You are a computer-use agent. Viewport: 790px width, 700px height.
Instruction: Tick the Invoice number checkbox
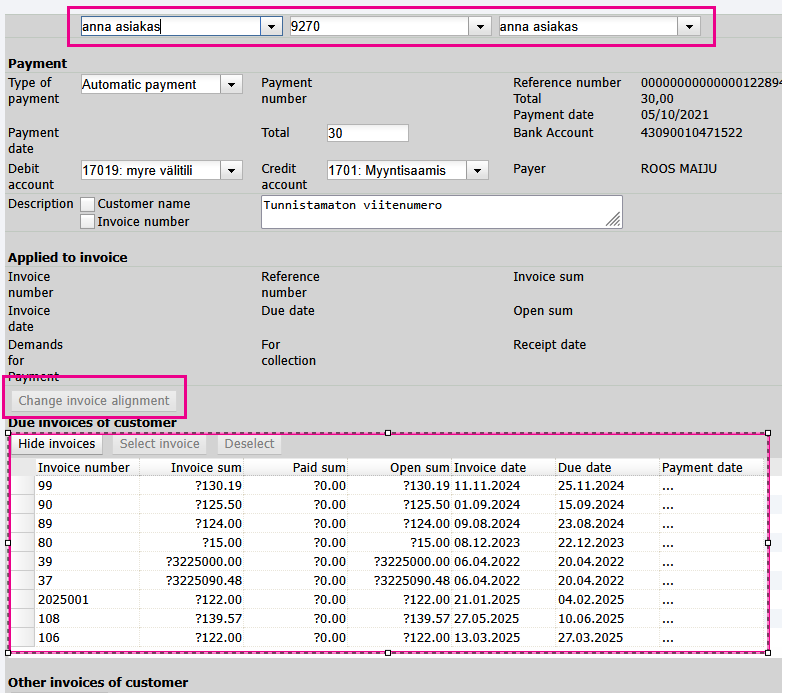(87, 222)
